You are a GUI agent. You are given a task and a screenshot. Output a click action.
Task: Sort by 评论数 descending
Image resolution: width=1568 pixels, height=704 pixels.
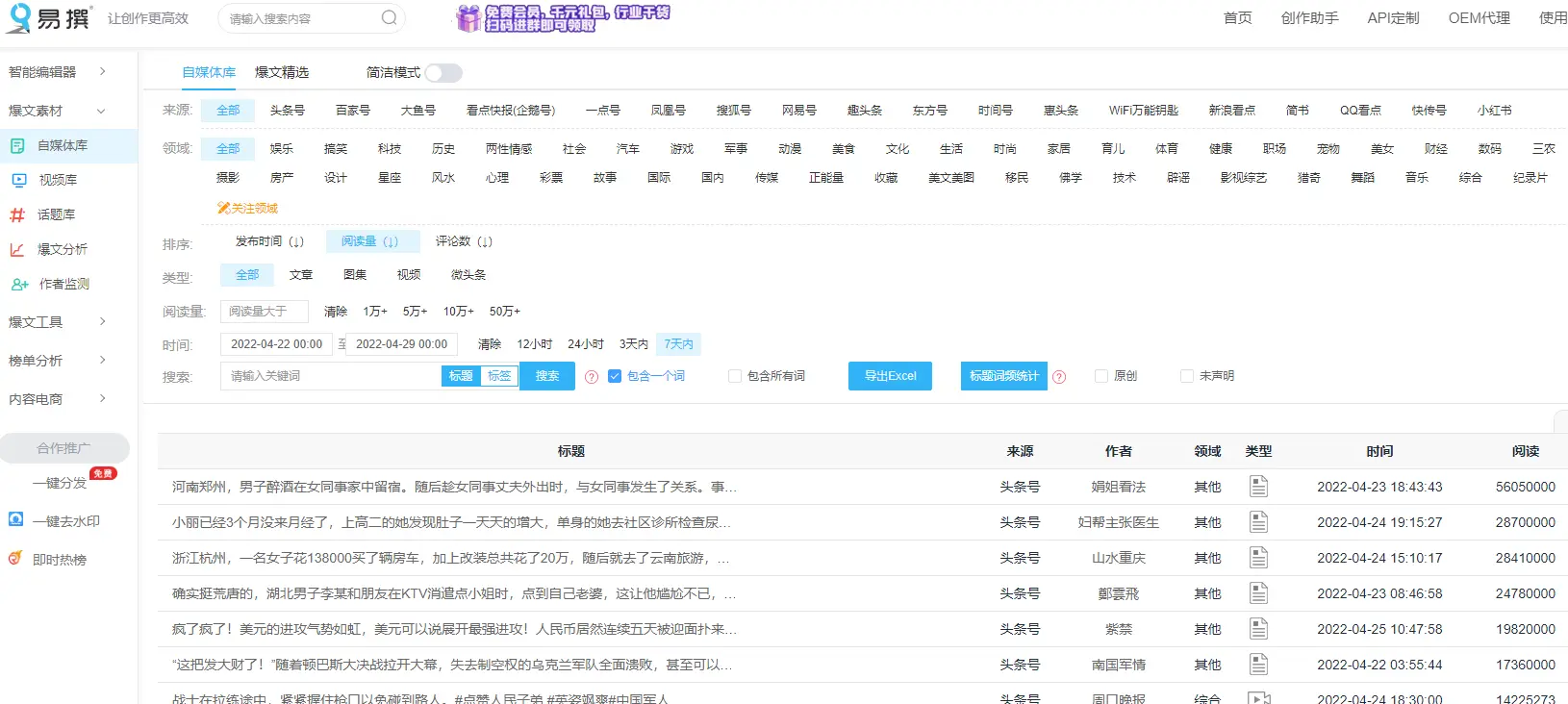465,241
